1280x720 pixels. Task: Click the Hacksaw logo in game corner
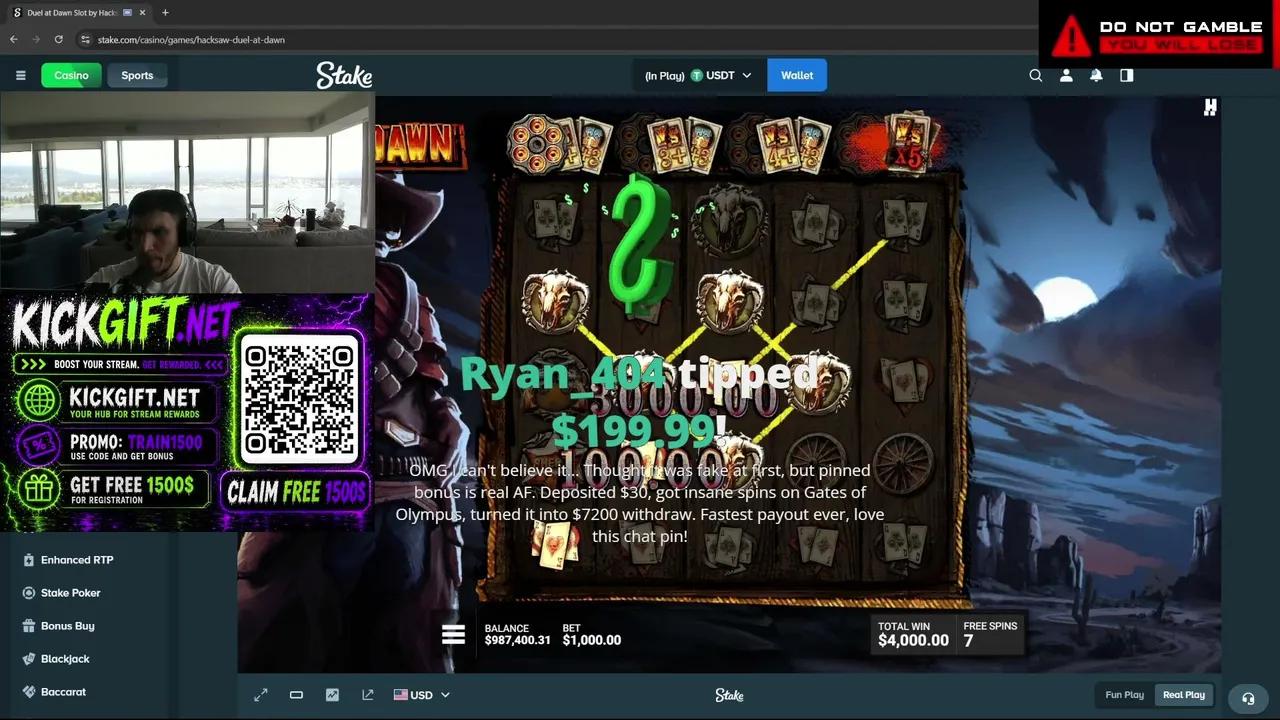coord(1210,108)
